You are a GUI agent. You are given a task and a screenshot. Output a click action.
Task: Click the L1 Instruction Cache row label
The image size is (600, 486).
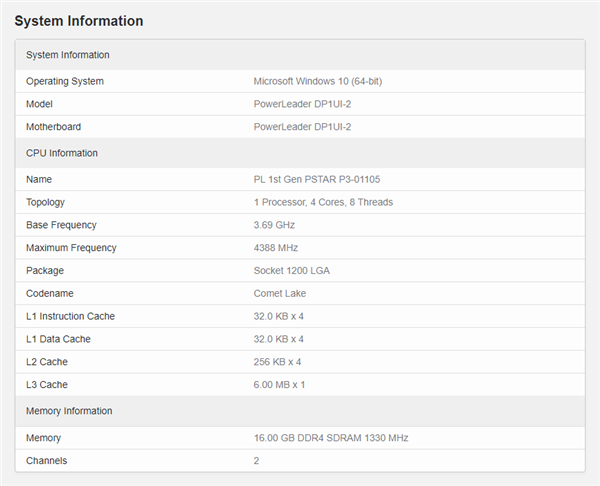(70, 317)
